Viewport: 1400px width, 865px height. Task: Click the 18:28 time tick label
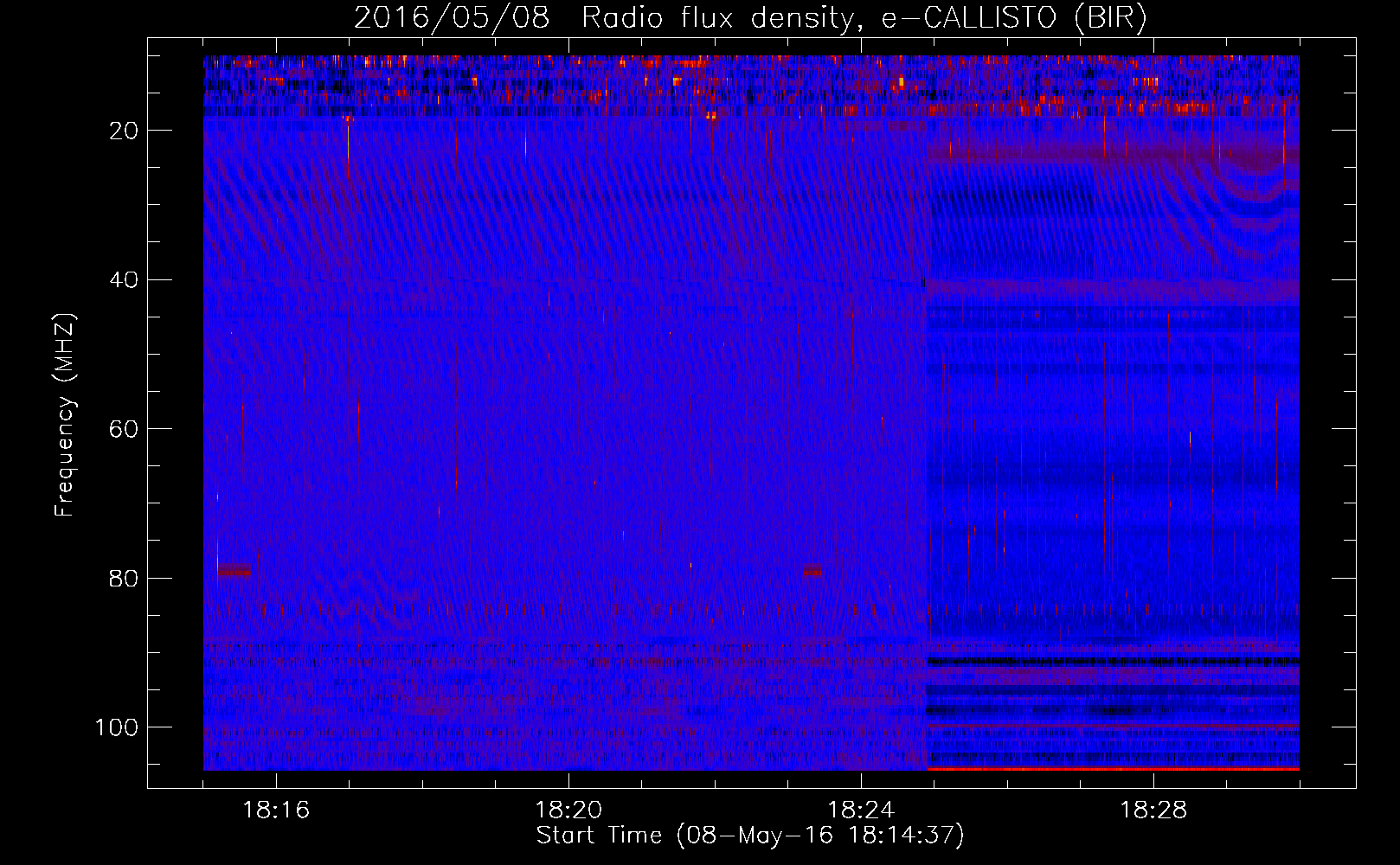pos(1153,810)
